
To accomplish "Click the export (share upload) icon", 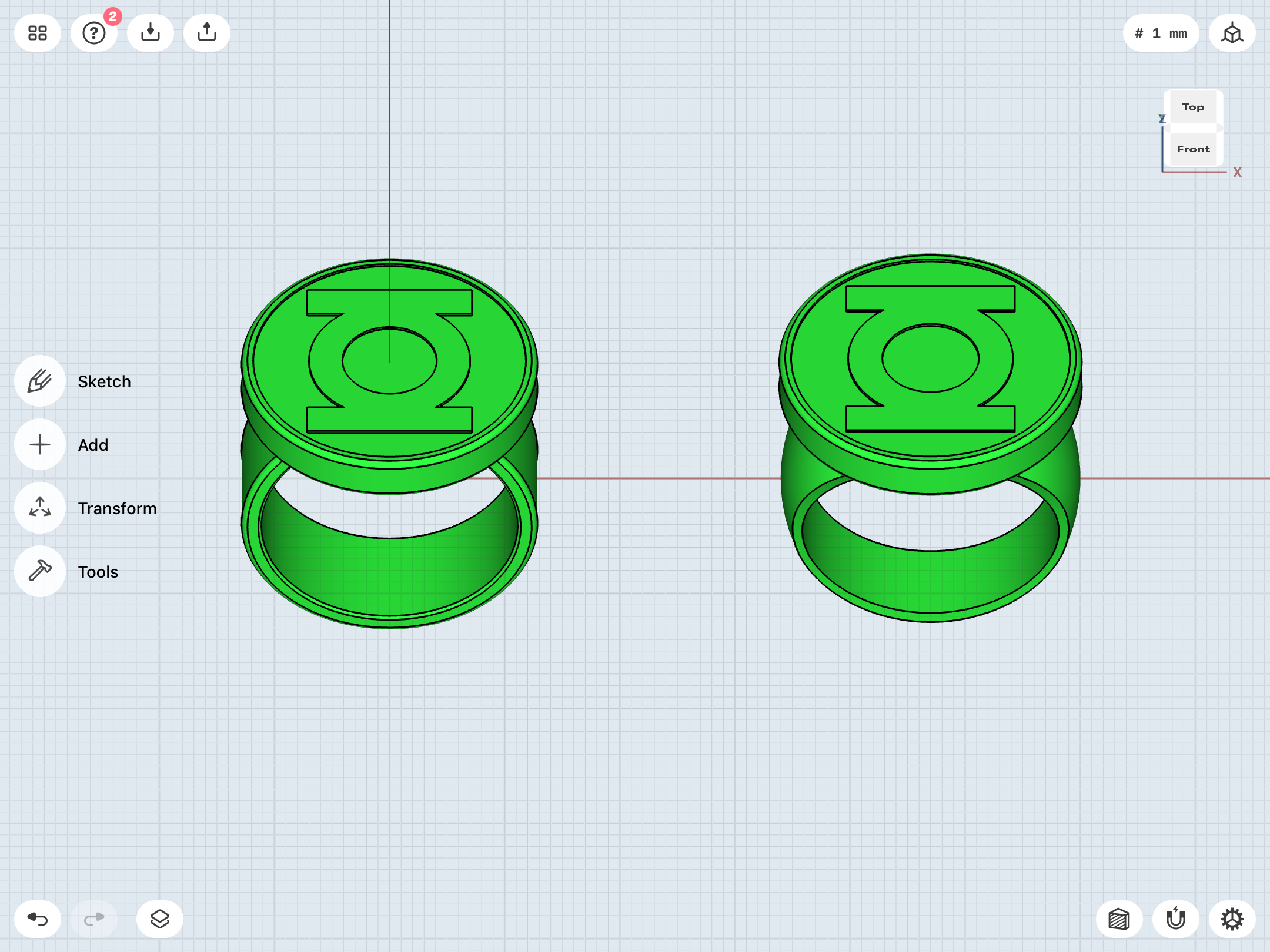I will point(207,33).
